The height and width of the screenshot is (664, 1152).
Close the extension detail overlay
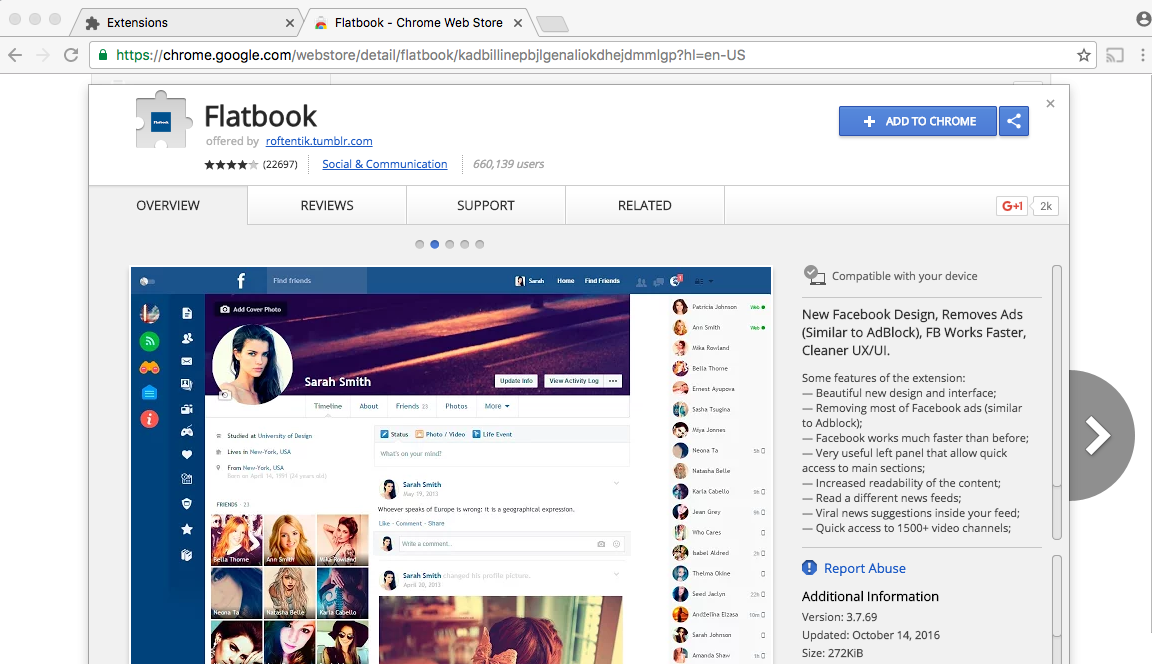[x=1051, y=104]
